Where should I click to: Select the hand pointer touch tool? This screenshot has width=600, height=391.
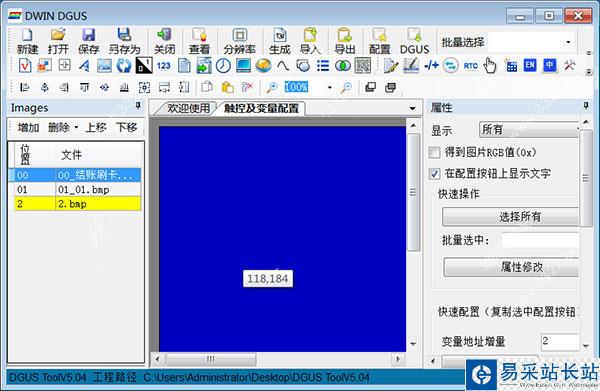coord(490,66)
